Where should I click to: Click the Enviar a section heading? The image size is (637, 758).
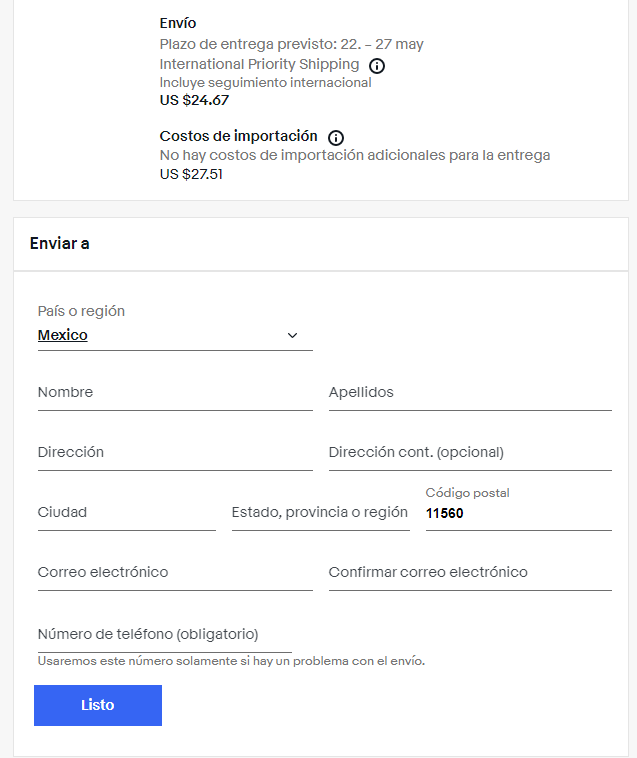(60, 243)
